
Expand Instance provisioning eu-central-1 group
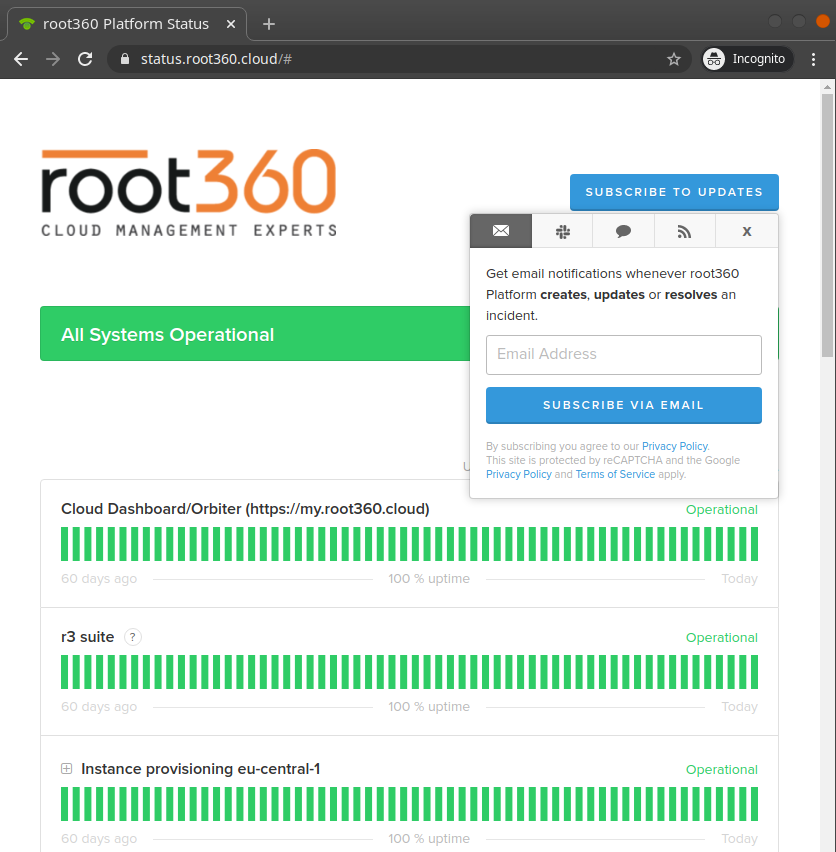tap(66, 768)
